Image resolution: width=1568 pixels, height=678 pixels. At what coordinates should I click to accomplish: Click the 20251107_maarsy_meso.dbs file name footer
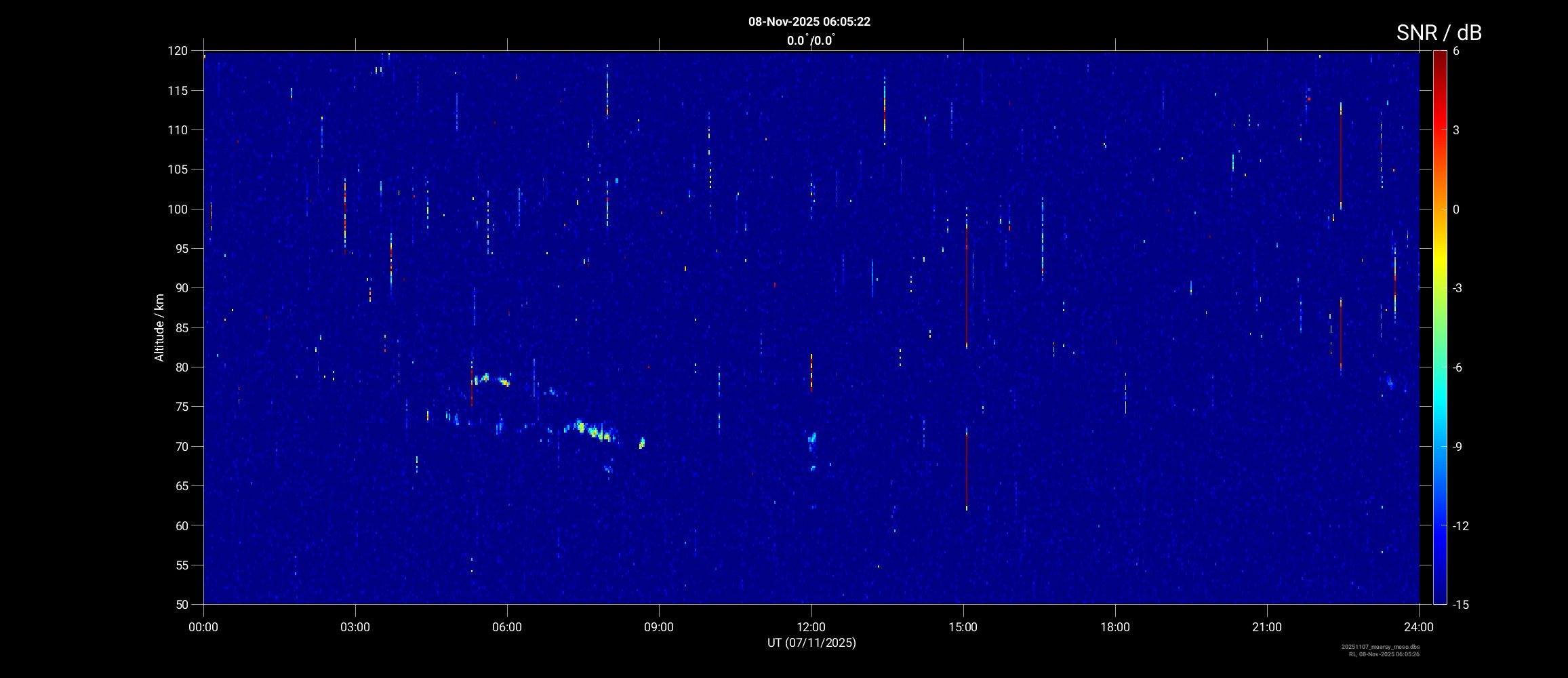point(1380,647)
